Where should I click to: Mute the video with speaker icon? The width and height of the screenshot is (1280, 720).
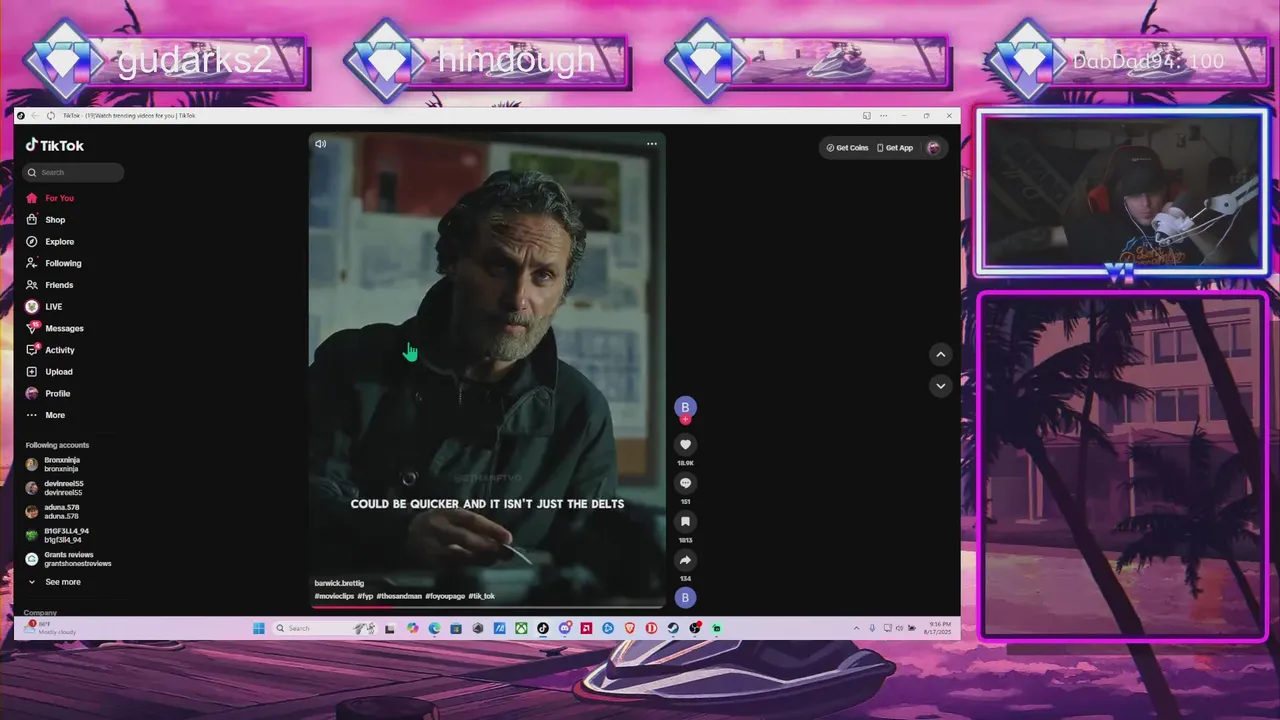[x=321, y=144]
